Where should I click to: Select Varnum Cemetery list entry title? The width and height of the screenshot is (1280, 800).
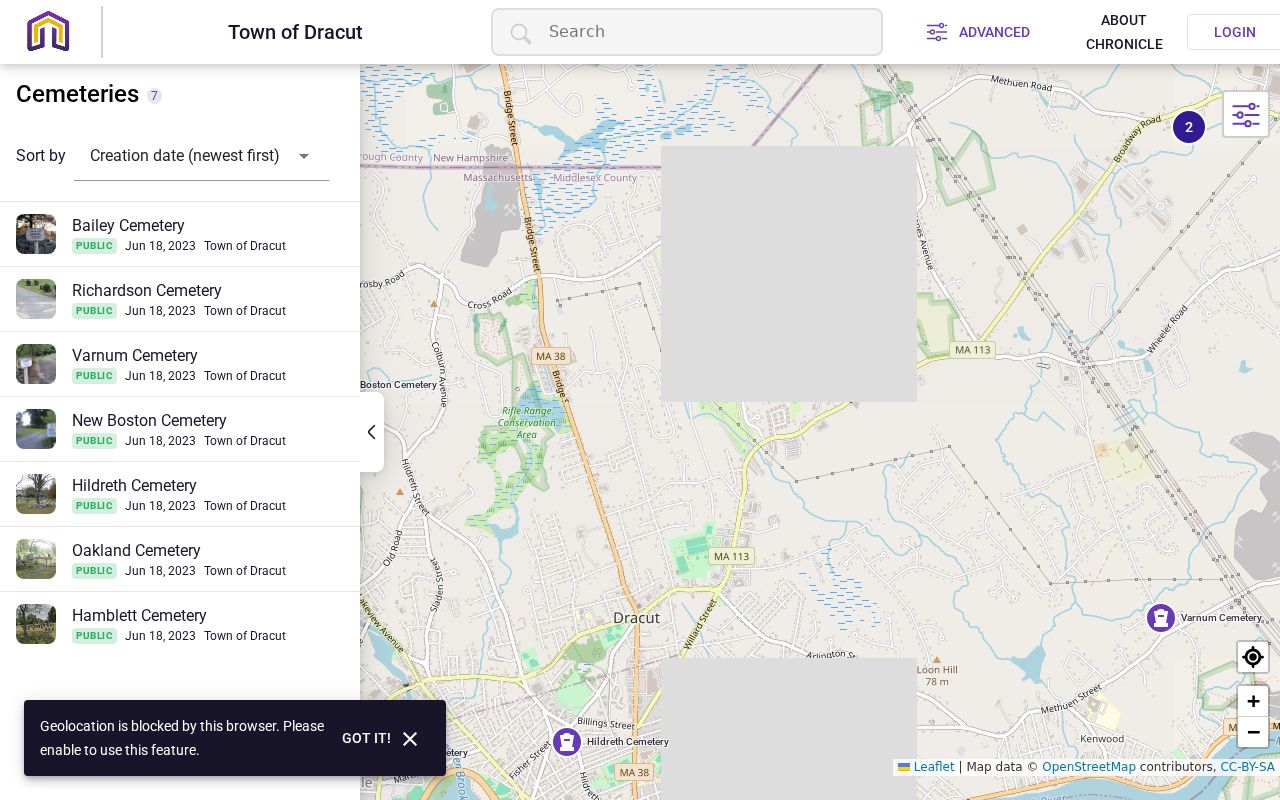(x=135, y=356)
